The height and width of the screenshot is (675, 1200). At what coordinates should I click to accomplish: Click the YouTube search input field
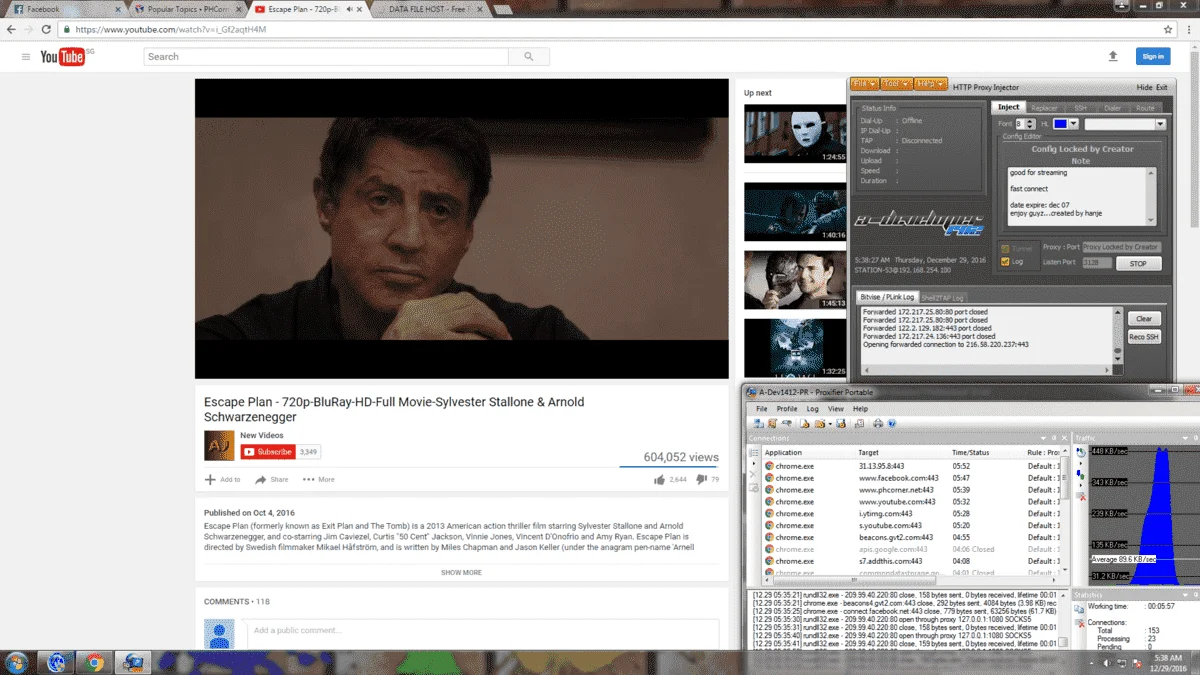click(326, 57)
